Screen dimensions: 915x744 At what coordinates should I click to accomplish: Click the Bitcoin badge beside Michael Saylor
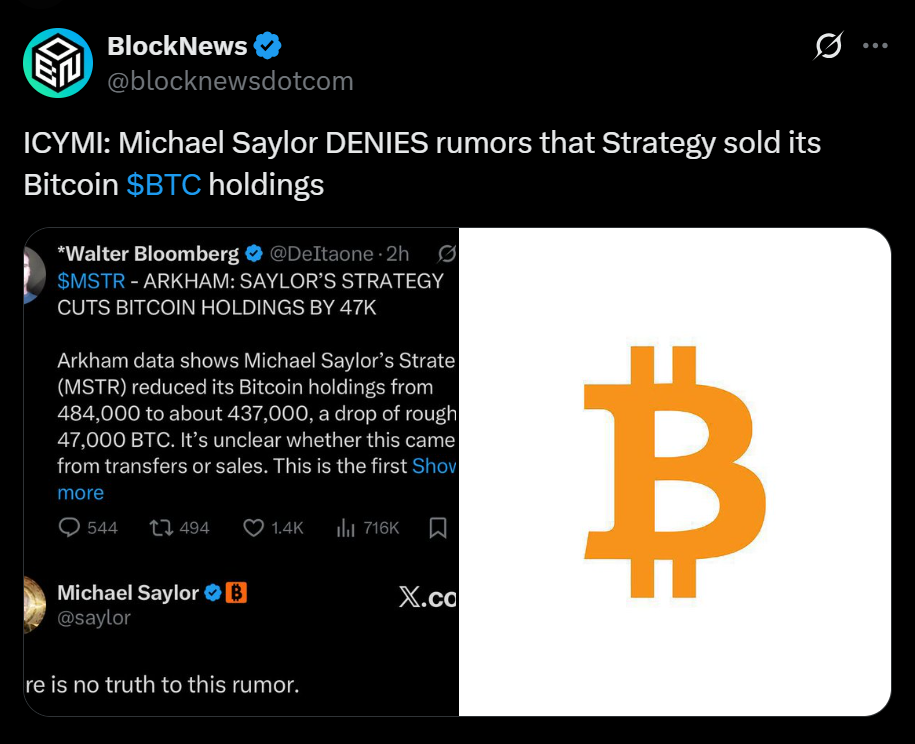236,592
